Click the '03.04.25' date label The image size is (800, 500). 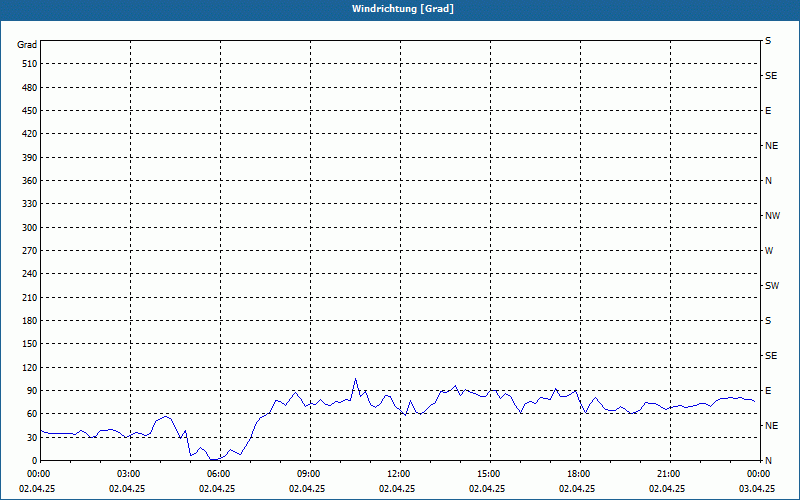click(757, 488)
